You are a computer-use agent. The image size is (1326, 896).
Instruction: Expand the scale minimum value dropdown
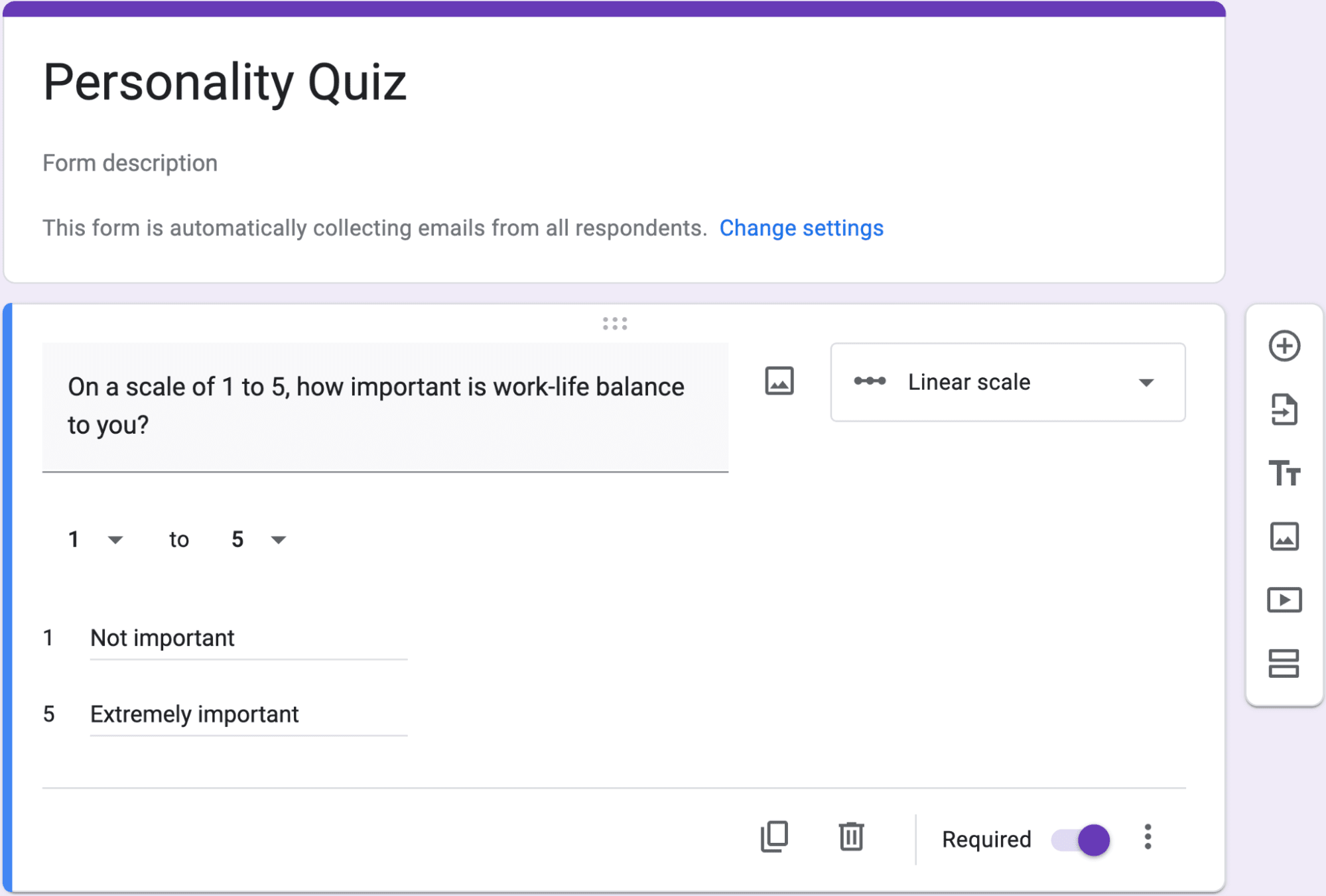point(95,539)
